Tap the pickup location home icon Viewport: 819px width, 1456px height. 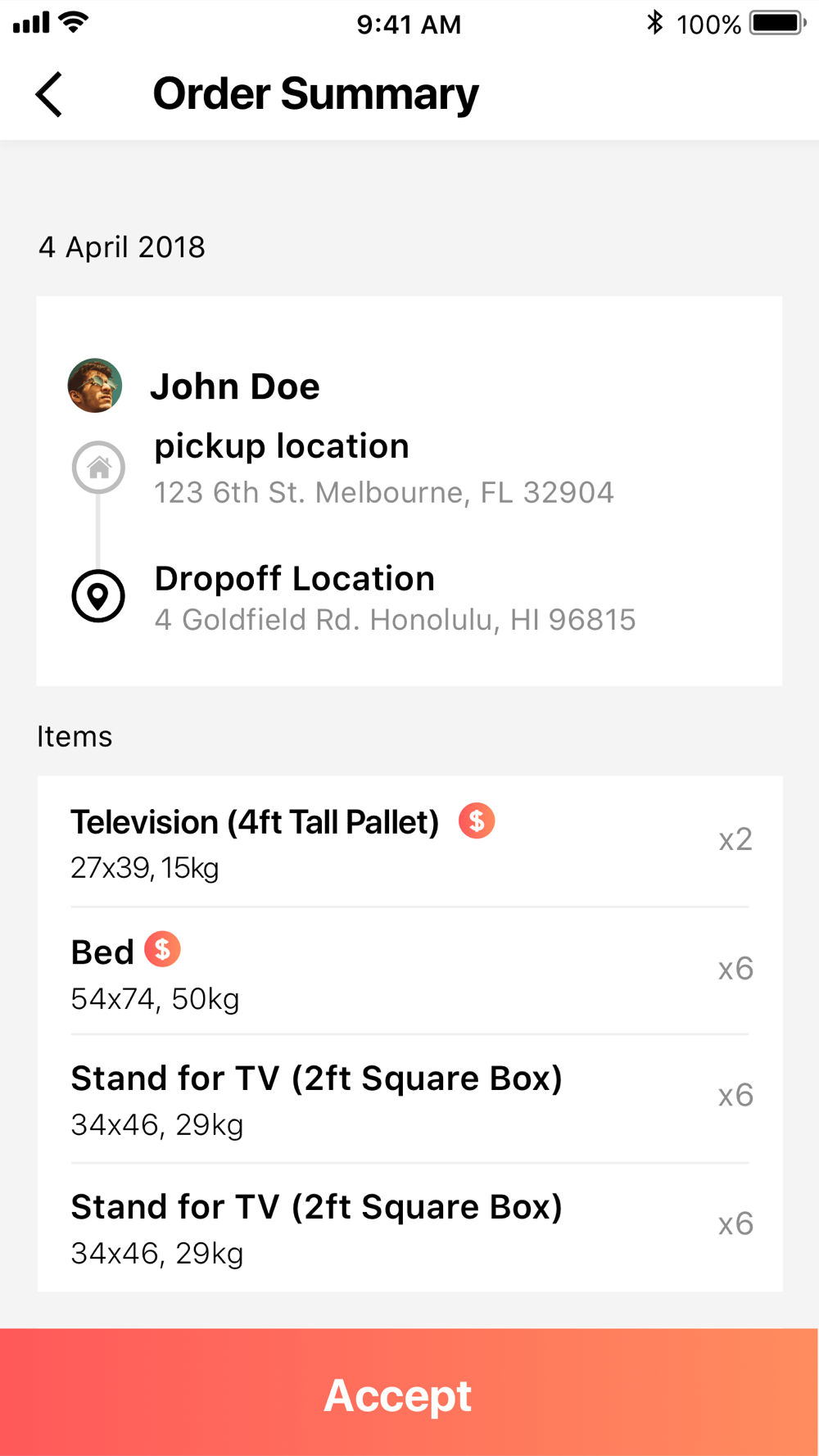[x=98, y=468]
